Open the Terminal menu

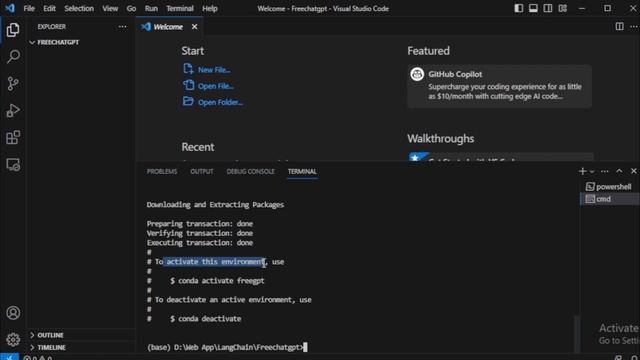[180, 8]
